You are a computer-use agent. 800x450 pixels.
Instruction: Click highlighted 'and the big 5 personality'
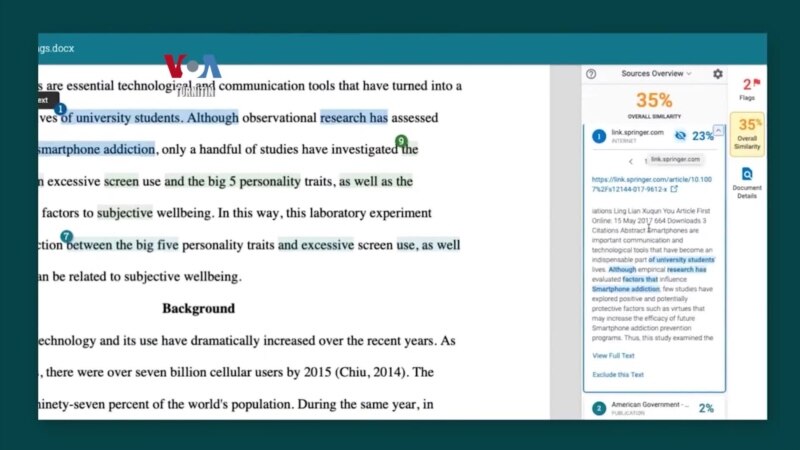(233, 181)
